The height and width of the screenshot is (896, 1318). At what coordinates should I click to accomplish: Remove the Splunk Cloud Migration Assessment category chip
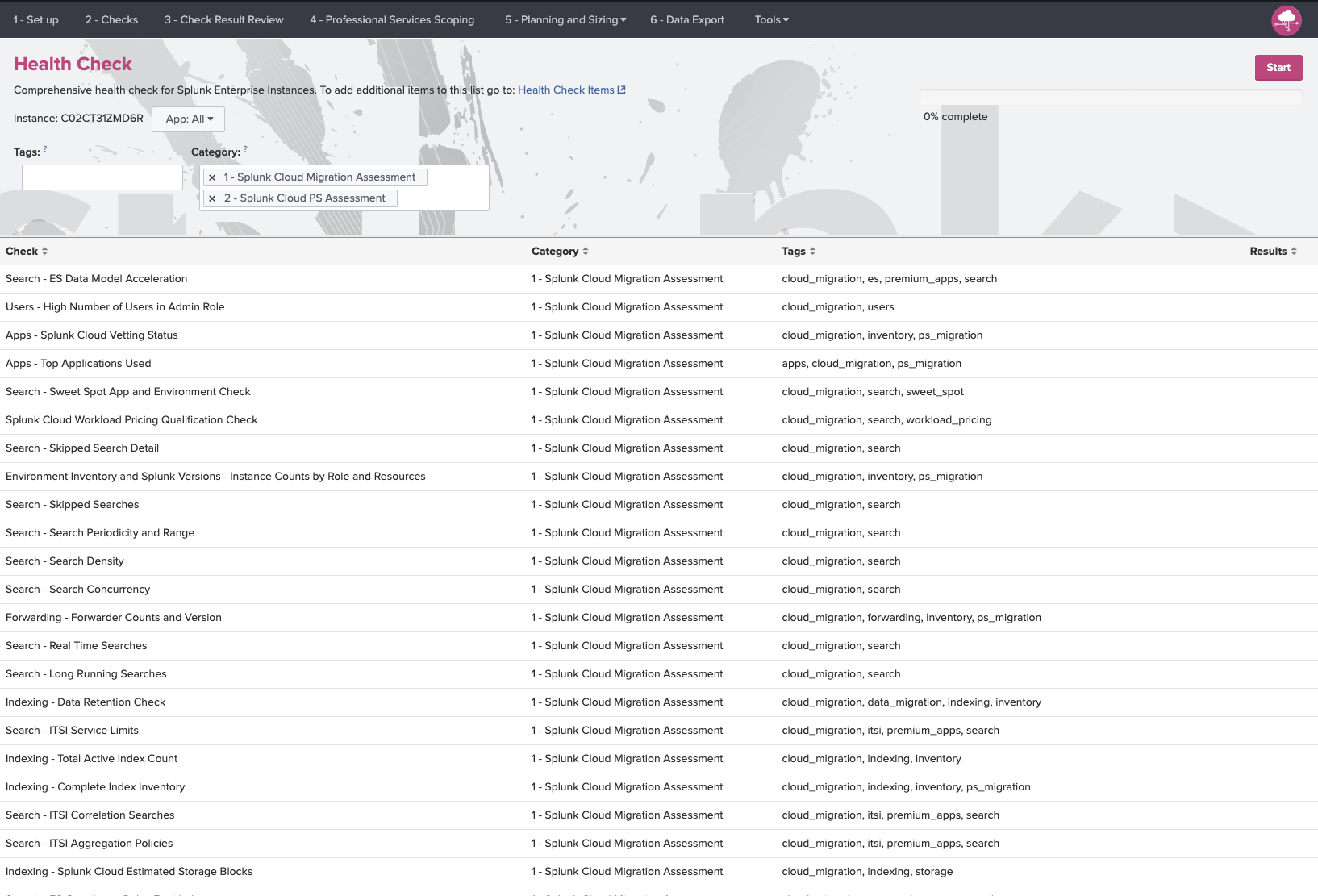(x=212, y=177)
